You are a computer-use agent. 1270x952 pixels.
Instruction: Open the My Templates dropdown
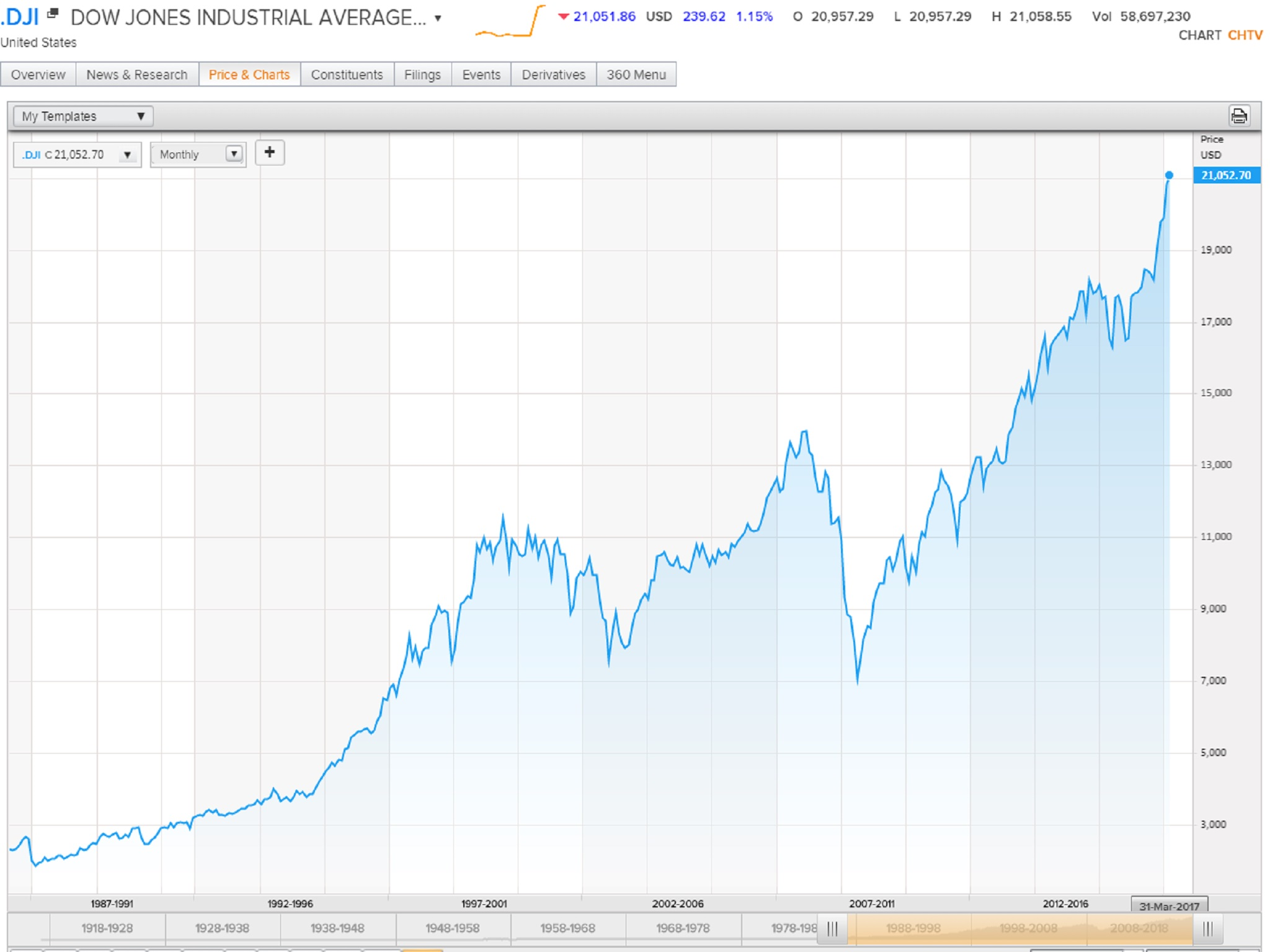click(x=83, y=117)
